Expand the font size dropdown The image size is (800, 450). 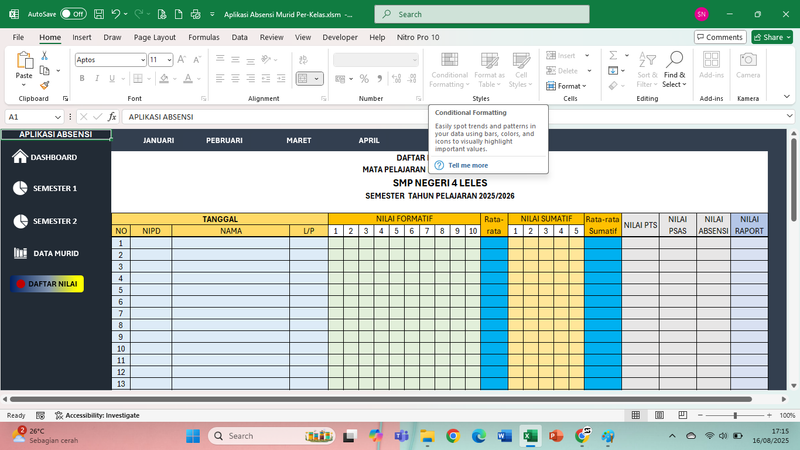coord(169,60)
